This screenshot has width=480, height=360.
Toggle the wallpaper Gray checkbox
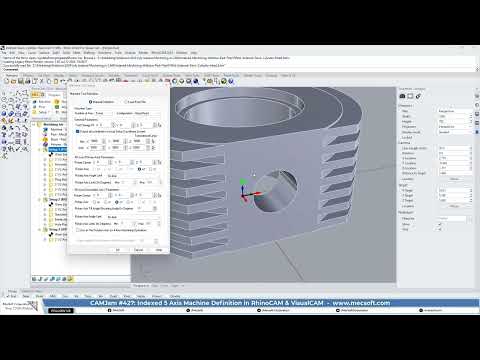click(440, 229)
